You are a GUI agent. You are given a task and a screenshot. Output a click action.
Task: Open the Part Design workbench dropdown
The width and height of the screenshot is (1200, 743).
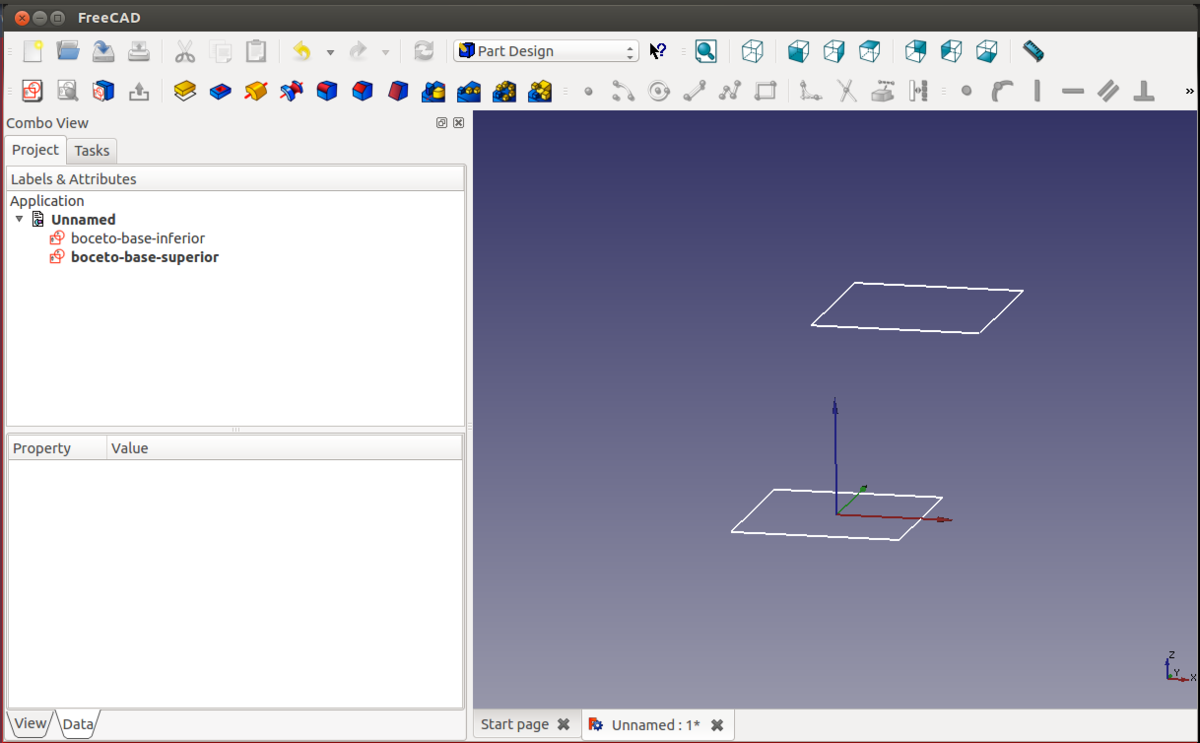click(546, 51)
